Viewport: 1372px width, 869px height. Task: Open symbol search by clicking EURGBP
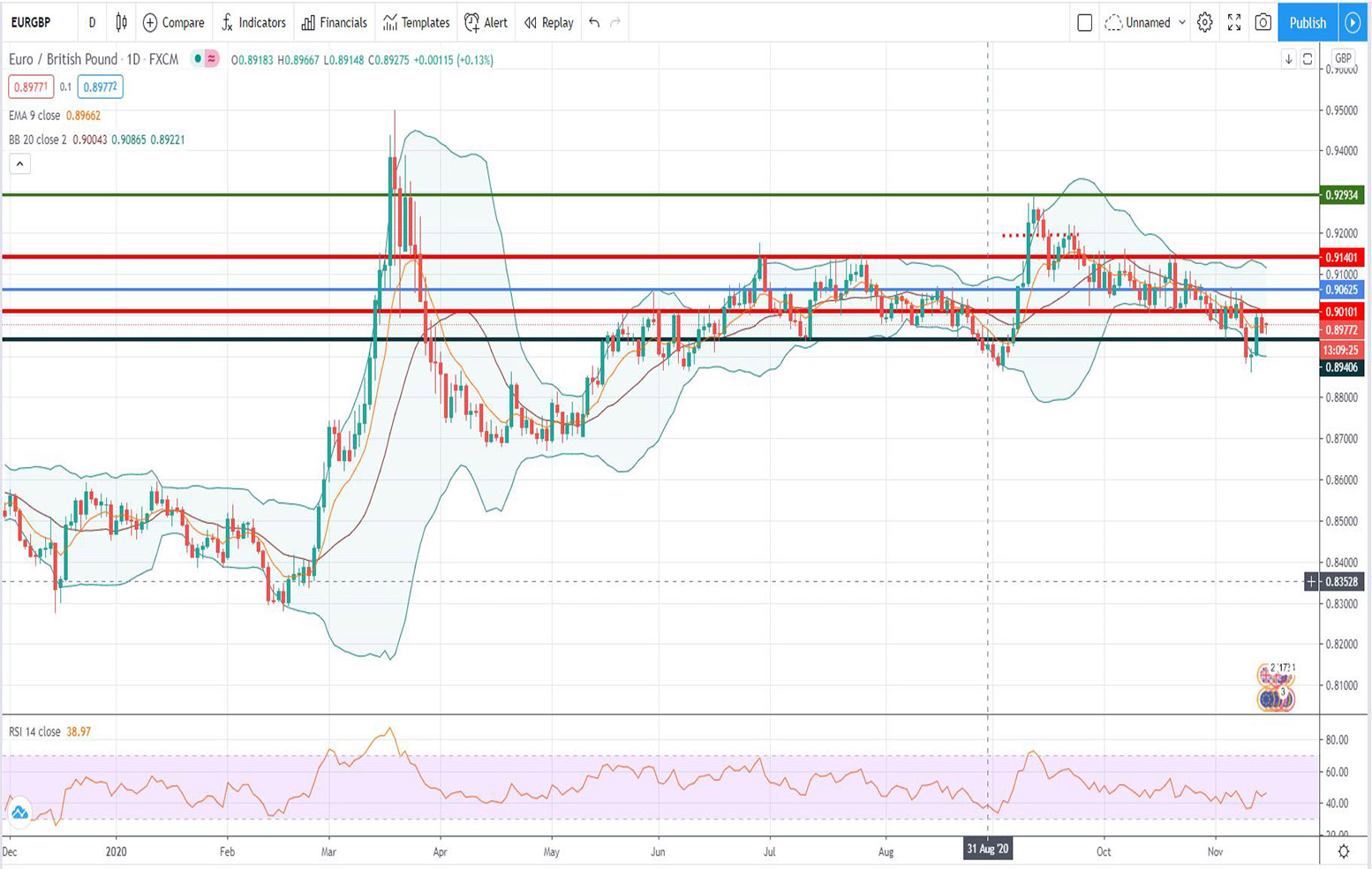(31, 23)
